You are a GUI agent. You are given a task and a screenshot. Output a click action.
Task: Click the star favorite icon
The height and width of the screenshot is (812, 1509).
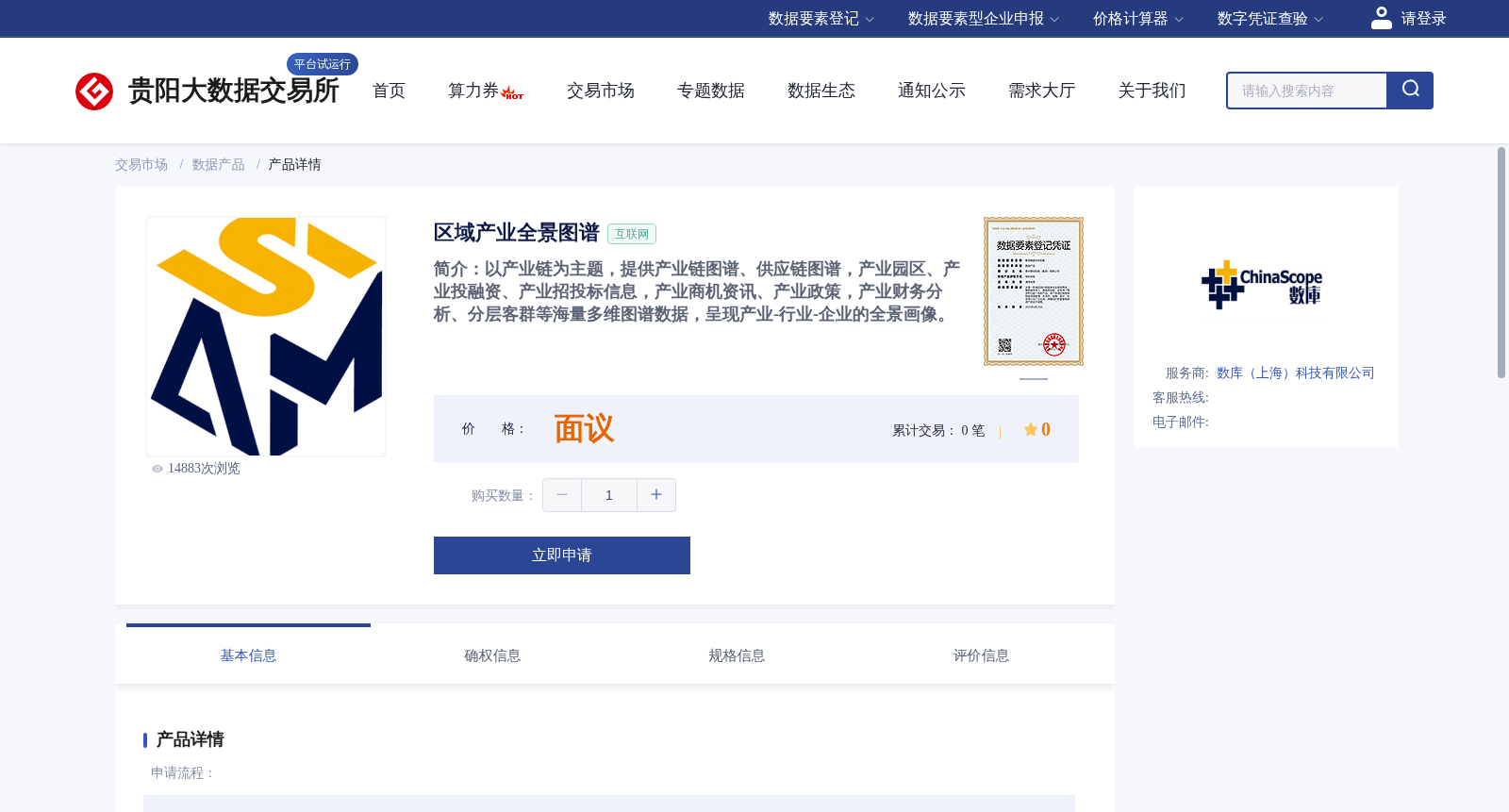(1031, 430)
